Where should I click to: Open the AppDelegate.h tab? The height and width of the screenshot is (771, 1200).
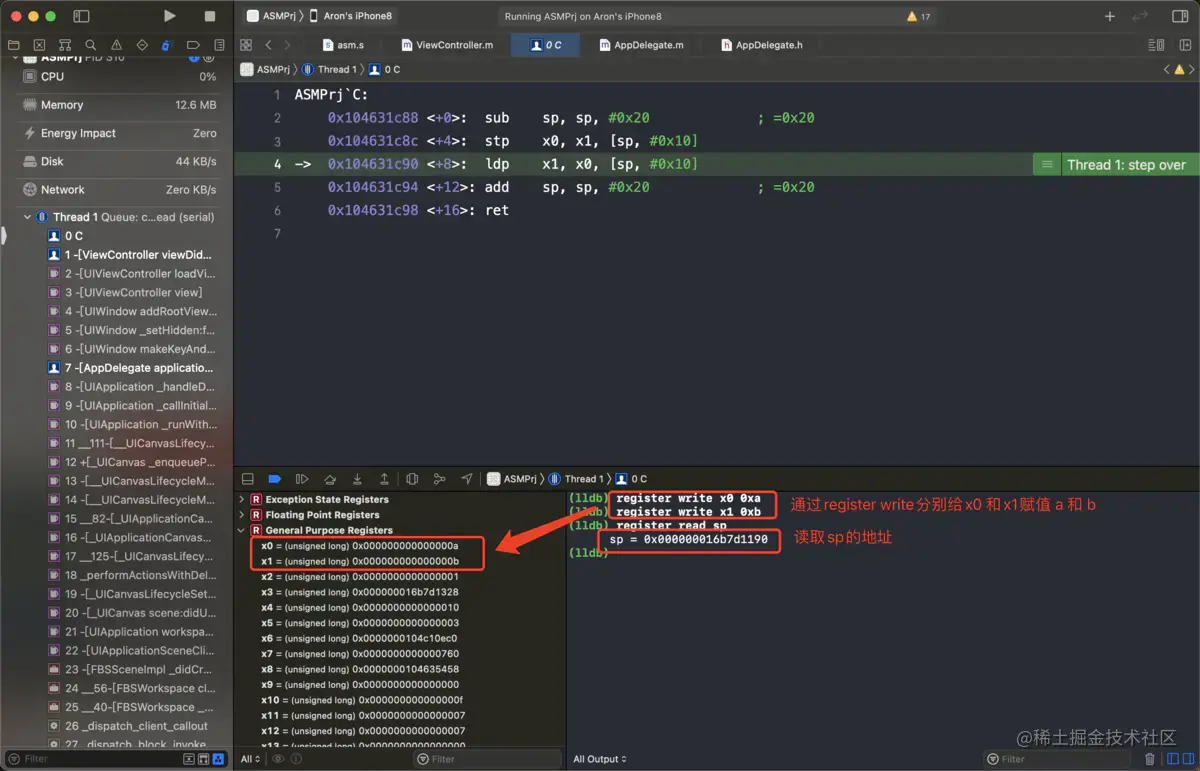click(x=761, y=45)
